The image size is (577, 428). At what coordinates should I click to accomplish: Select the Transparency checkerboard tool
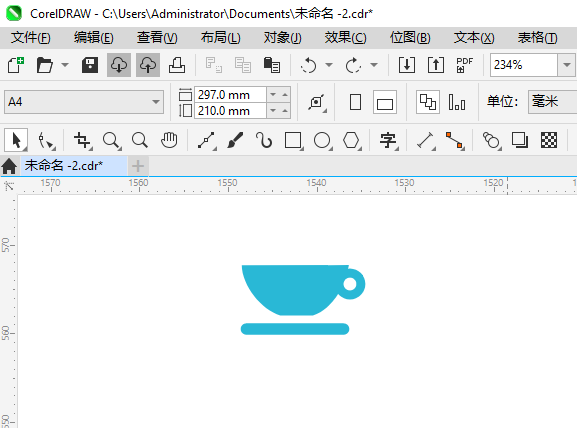[x=549, y=141]
